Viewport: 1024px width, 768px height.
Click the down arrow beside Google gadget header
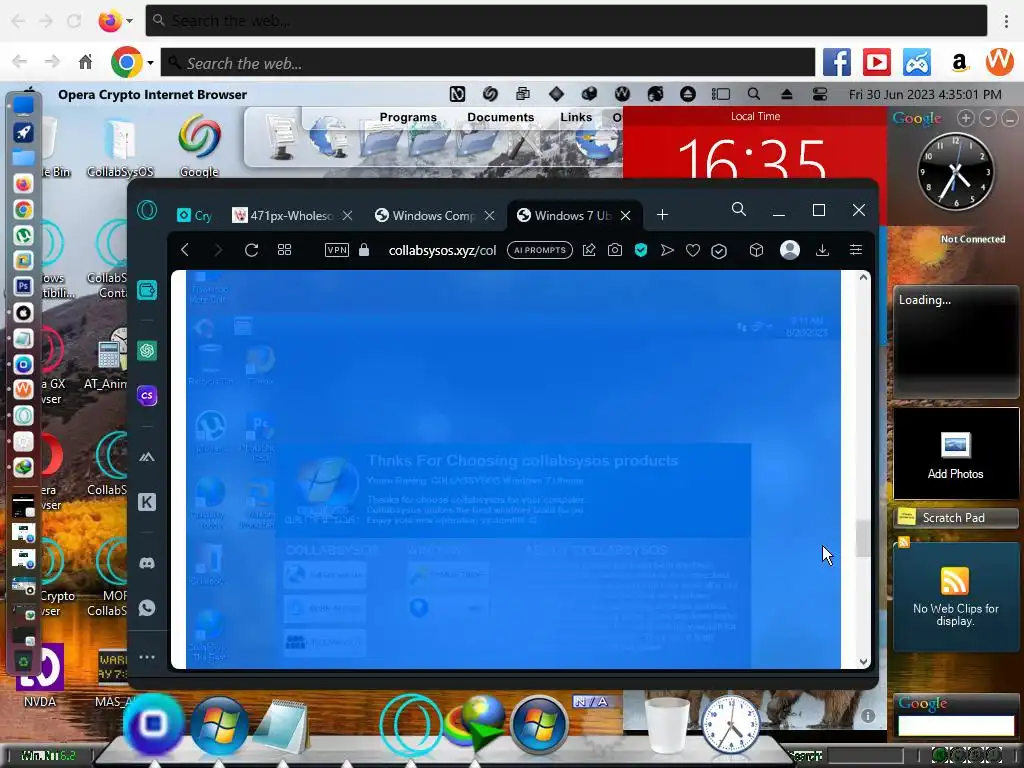tap(988, 118)
